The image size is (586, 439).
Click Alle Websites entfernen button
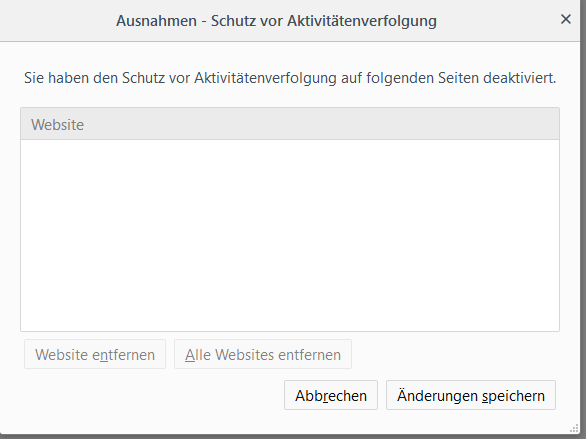[263, 354]
